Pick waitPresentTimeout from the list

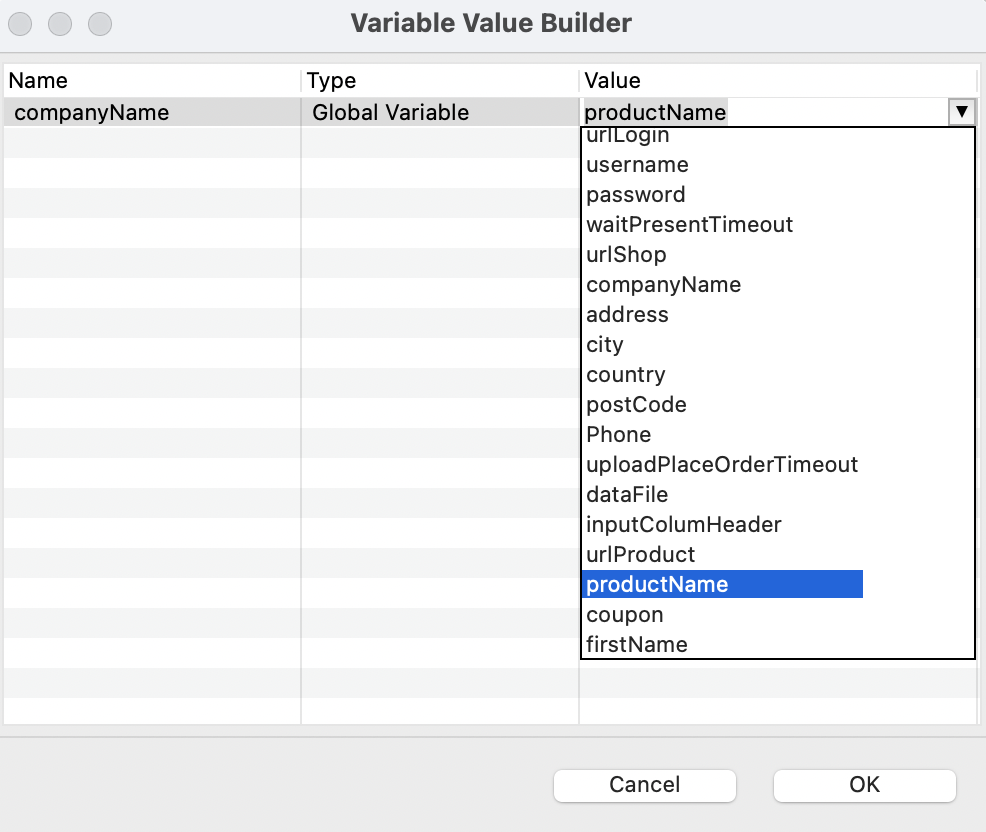(689, 224)
